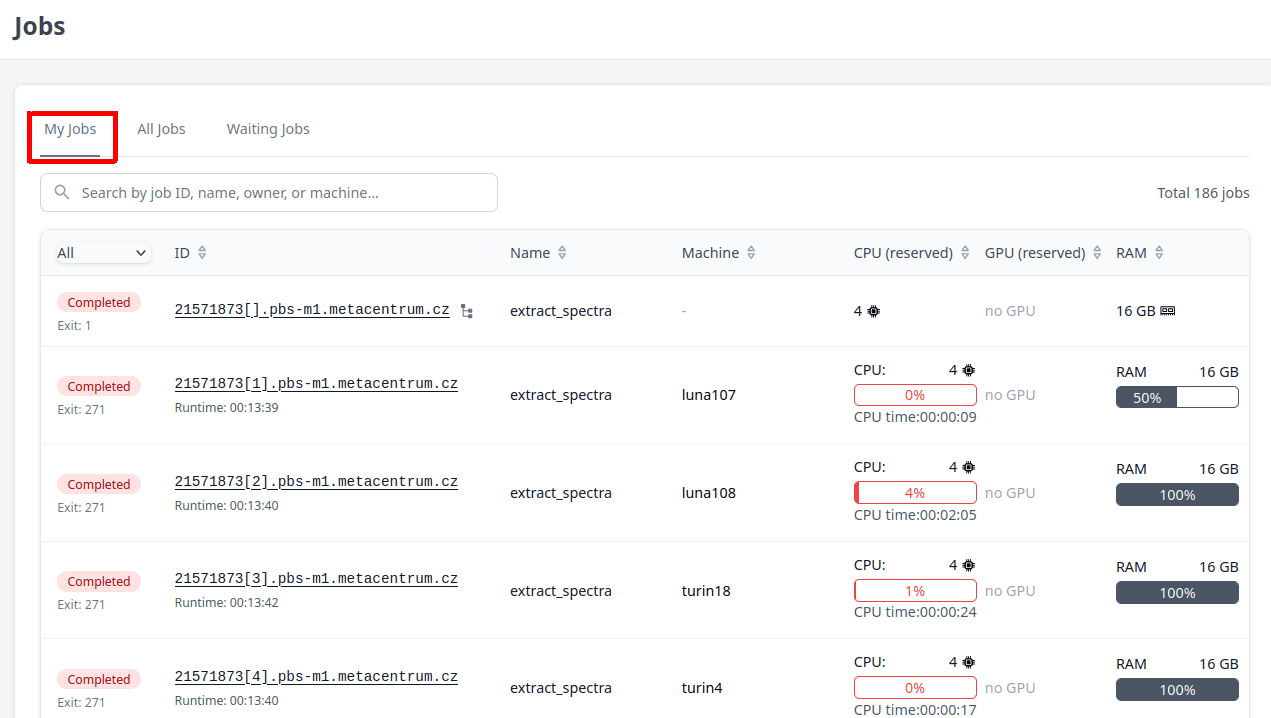Click the CPU chip icon in luna107 row
The image size is (1271, 718).
[x=968, y=370]
